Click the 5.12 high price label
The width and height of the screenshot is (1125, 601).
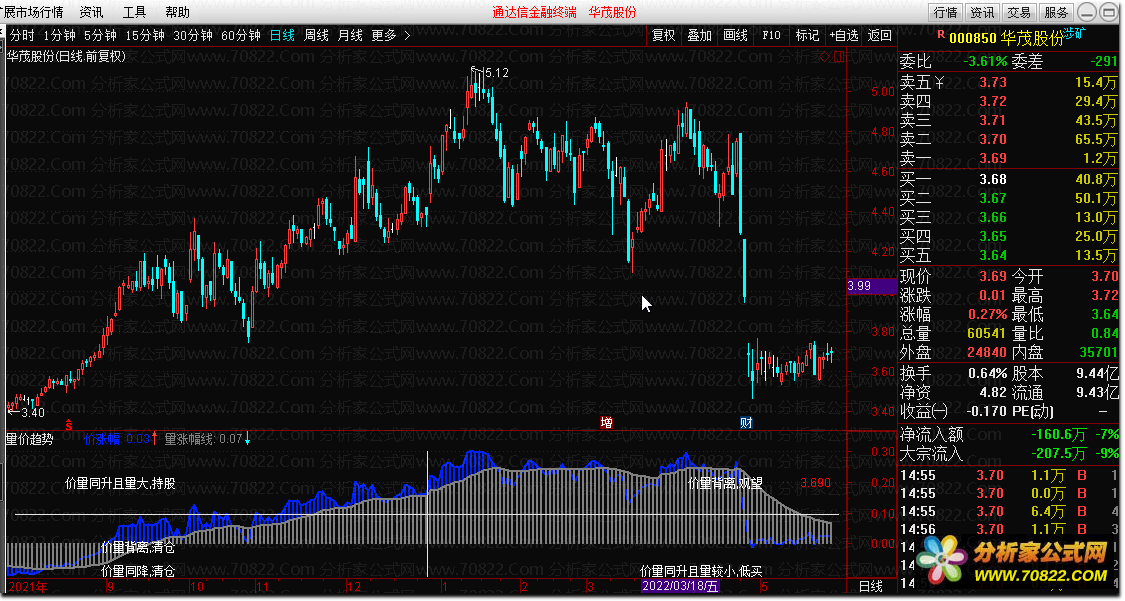click(x=496, y=72)
